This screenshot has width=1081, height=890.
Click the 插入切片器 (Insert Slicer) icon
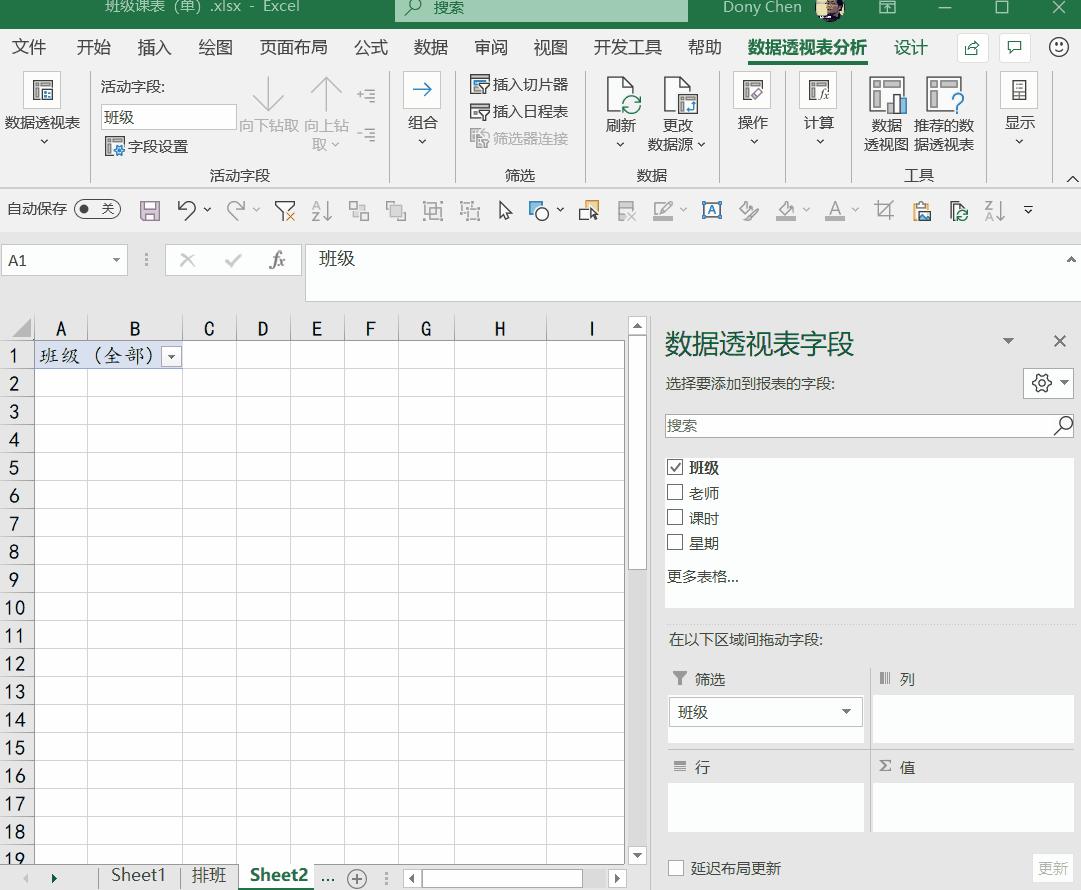click(x=480, y=85)
